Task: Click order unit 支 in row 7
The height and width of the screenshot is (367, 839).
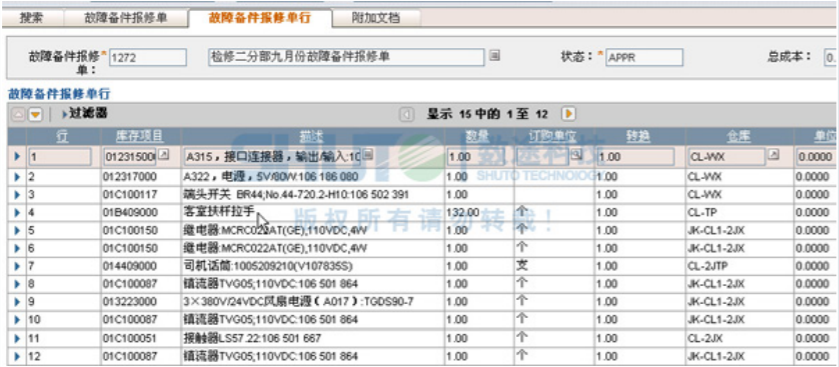Action: click(x=522, y=265)
